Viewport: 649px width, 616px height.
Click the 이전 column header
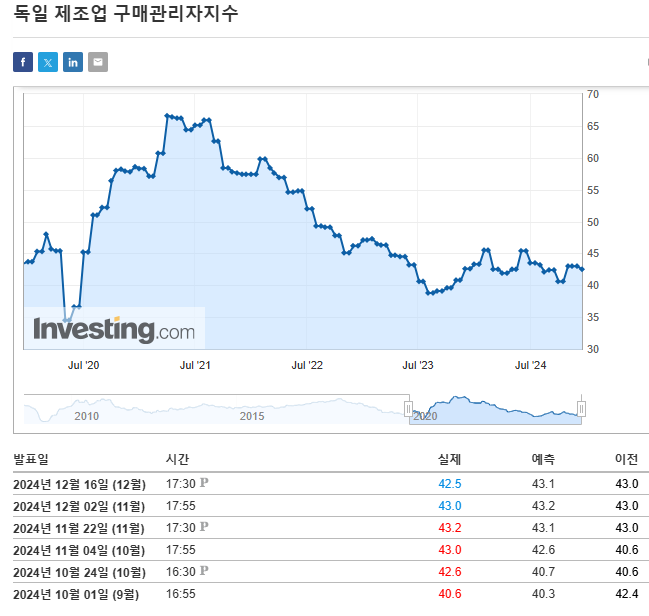pyautogui.click(x=626, y=459)
